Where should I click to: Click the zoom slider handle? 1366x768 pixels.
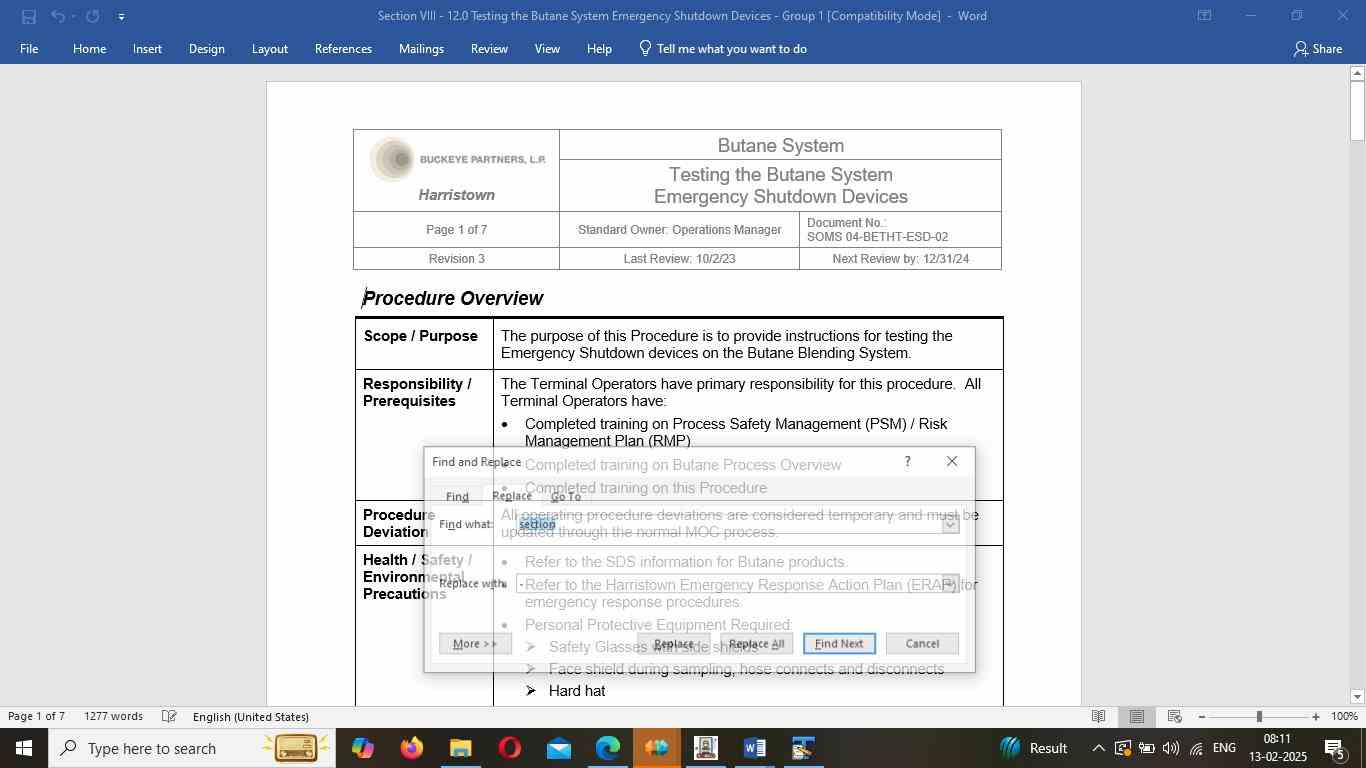(1259, 716)
